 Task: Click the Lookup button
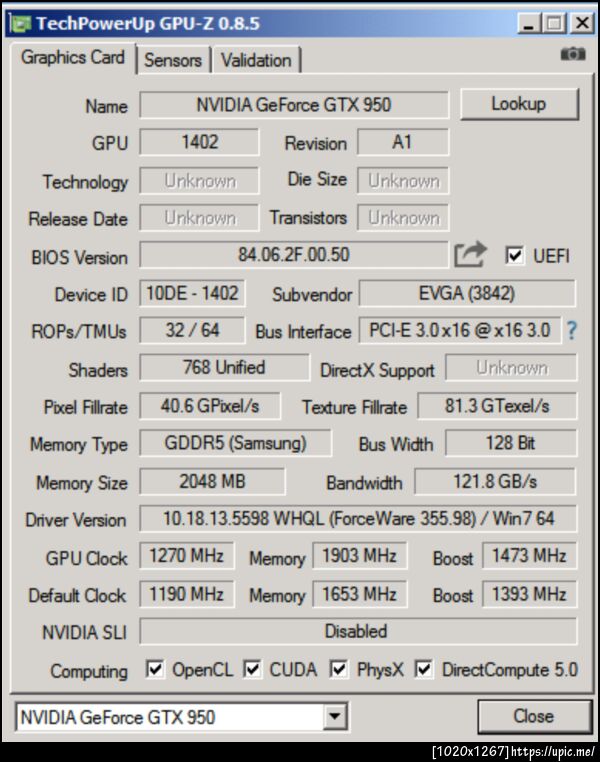[519, 104]
